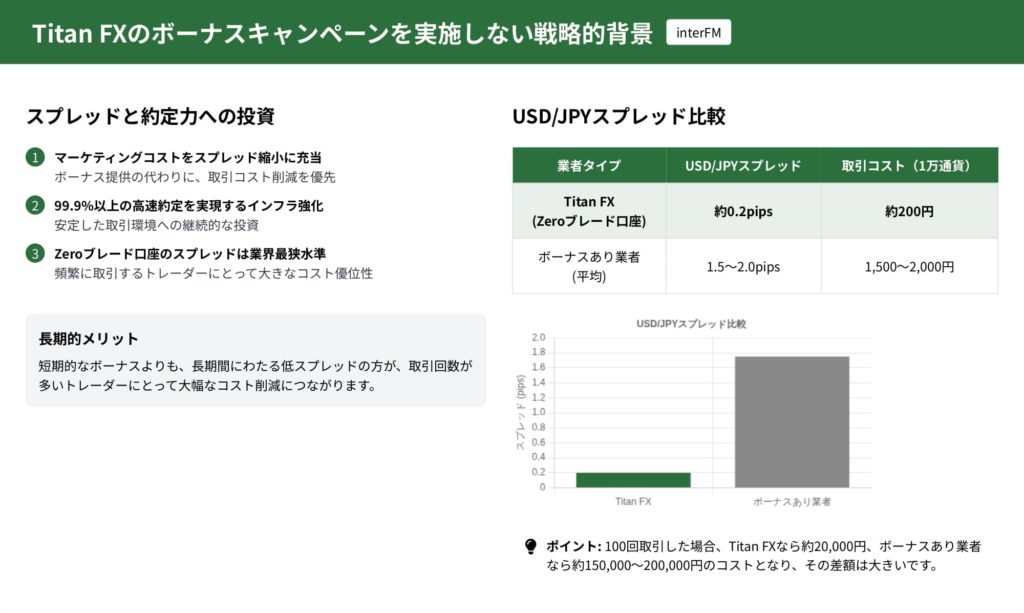Select the 業者タイプ table column header

(589, 165)
